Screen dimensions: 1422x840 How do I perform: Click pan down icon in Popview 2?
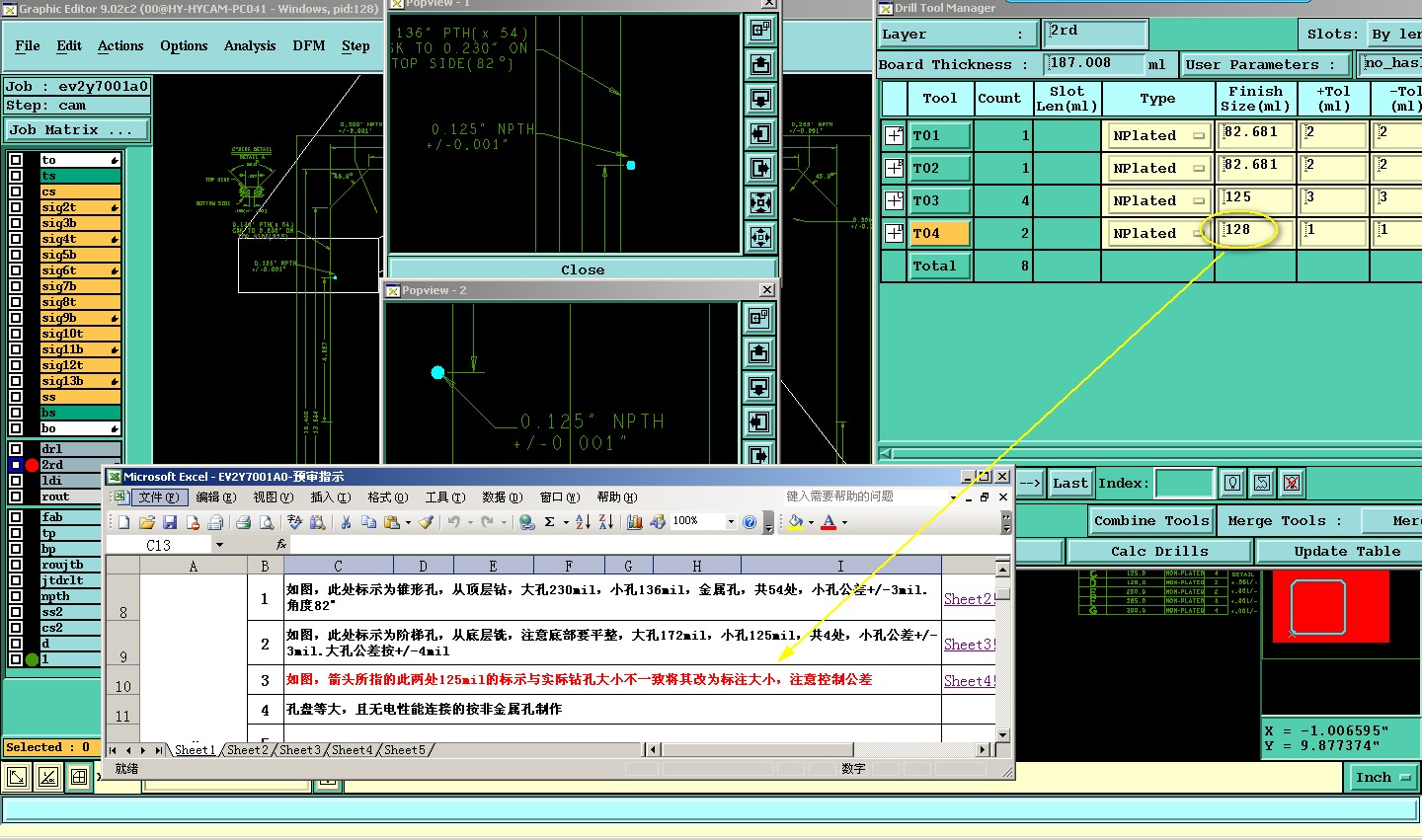pos(759,387)
